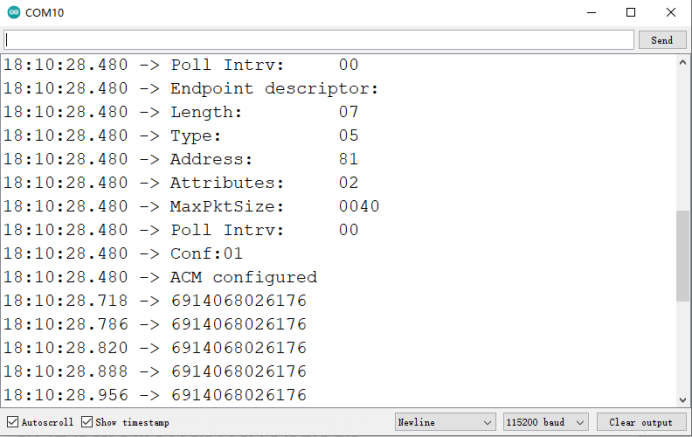Maximize the COM10 serial monitor window
This screenshot has height=437, width=692.
tap(630, 13)
